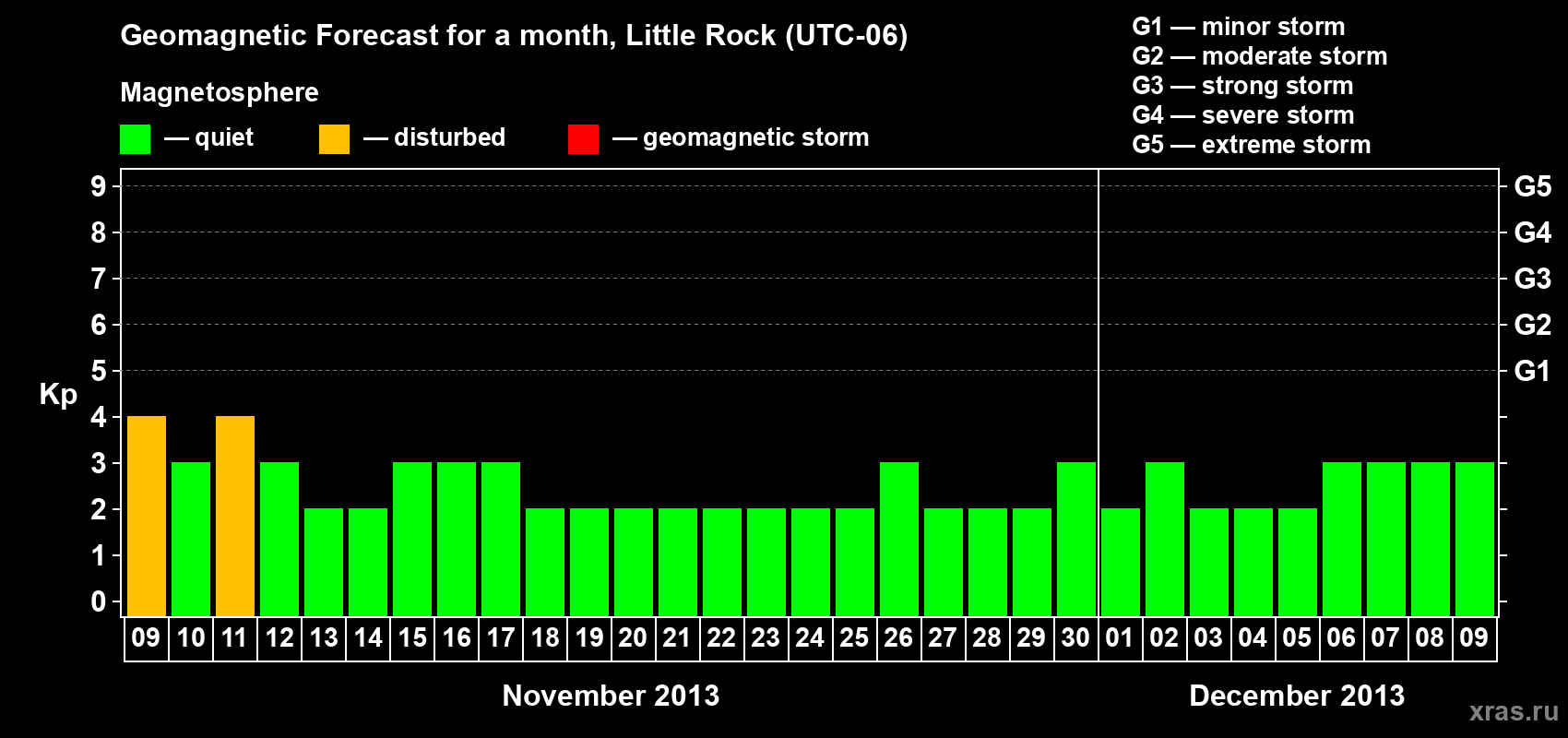Click the G4 label on right axis
The height and width of the screenshot is (738, 1568).
click(x=1533, y=232)
